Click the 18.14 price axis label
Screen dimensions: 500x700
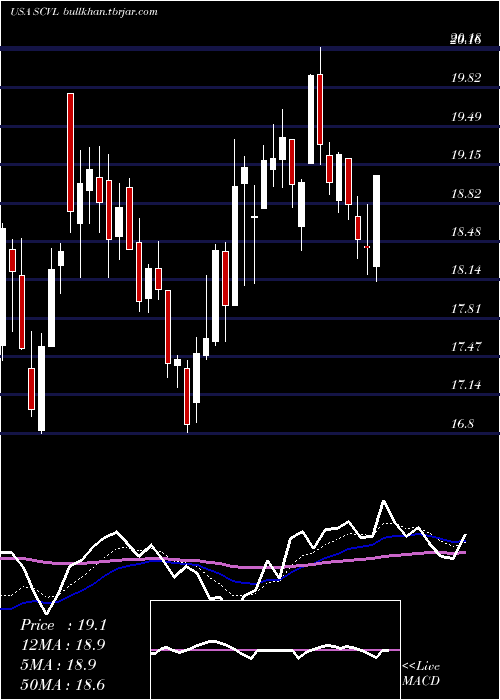(467, 270)
